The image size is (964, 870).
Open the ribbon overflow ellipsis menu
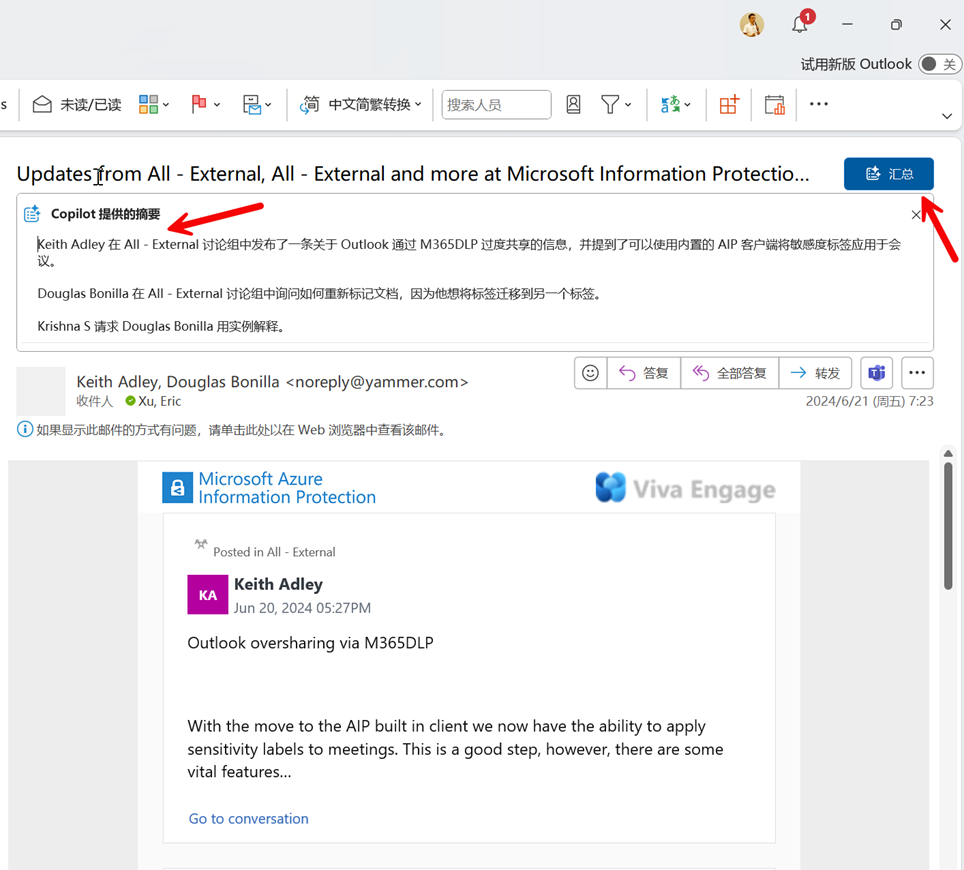(819, 104)
